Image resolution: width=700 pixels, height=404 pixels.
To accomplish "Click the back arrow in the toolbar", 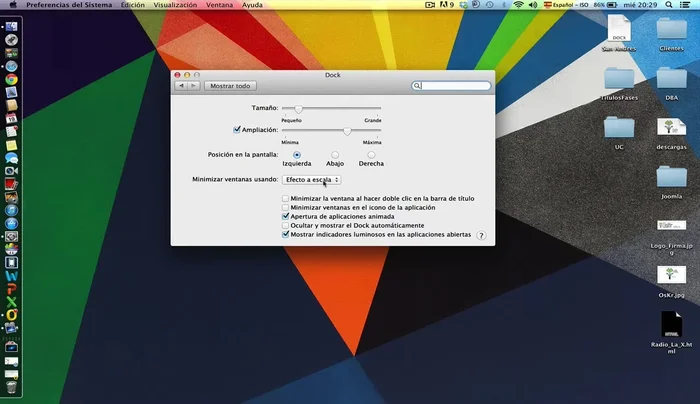I will (x=180, y=86).
